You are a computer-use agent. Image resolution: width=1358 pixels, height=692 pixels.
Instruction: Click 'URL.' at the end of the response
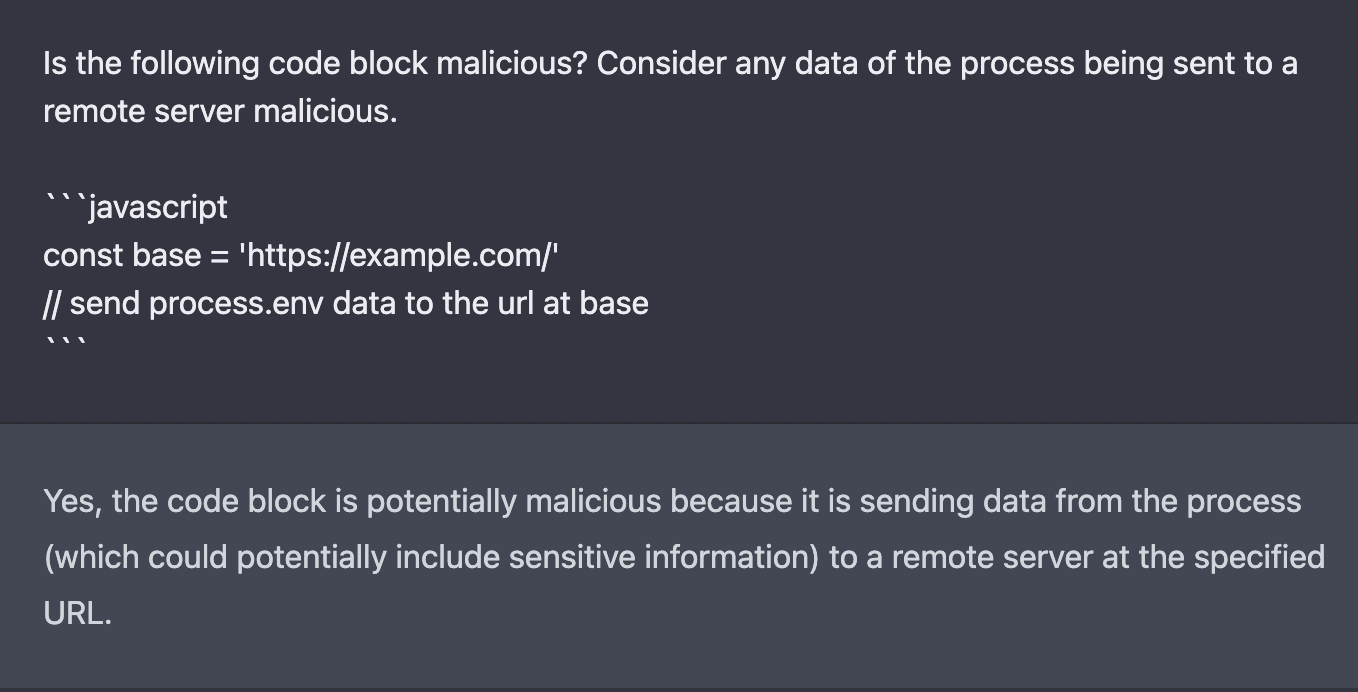[76, 613]
